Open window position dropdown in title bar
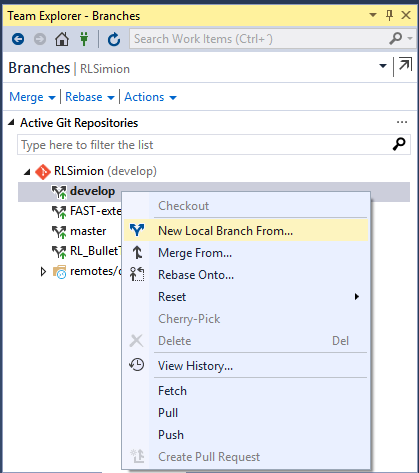The width and height of the screenshot is (419, 473). coord(373,15)
